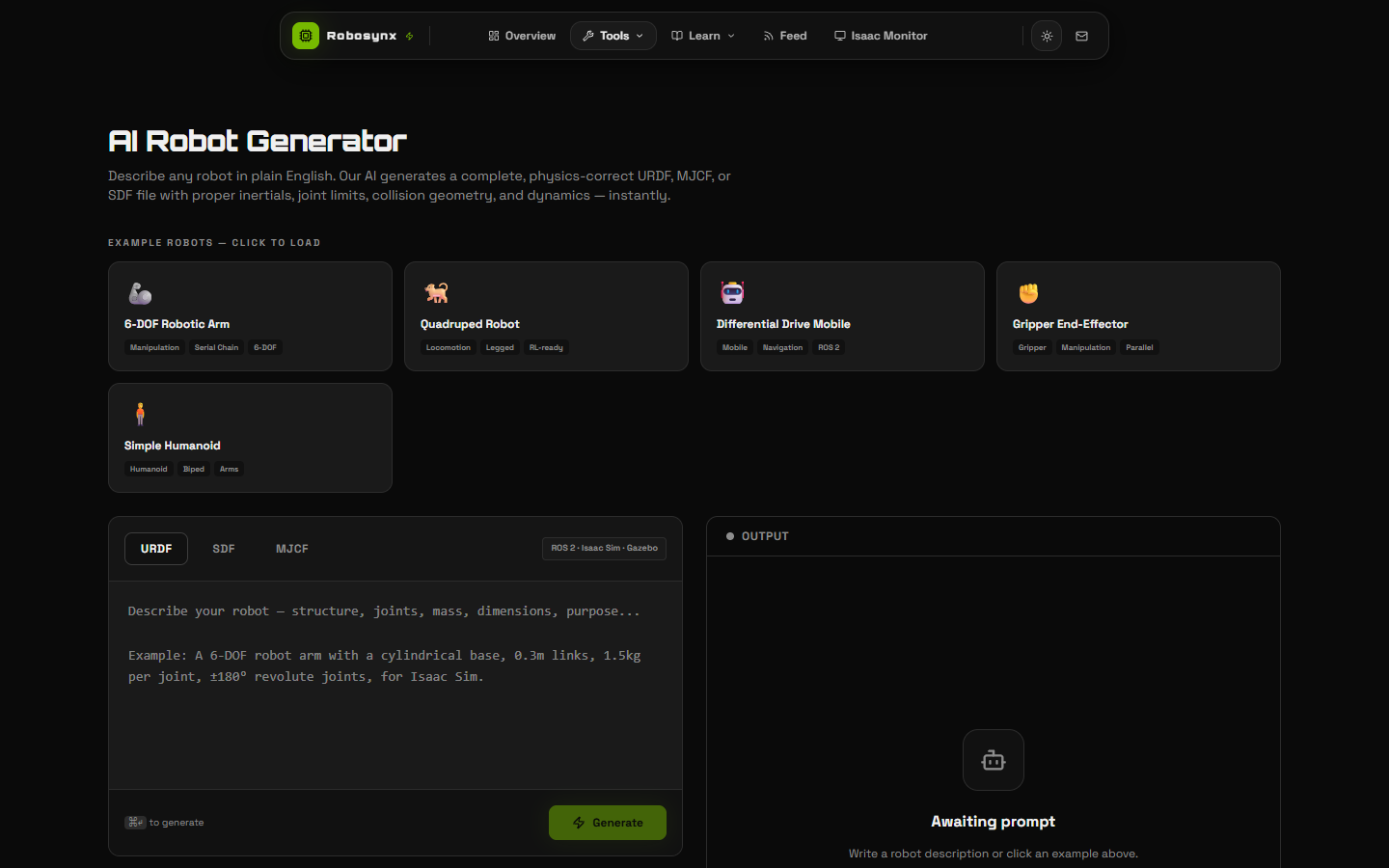This screenshot has height=868, width=1389.
Task: Click the Gripper tag
Action: tap(1032, 347)
